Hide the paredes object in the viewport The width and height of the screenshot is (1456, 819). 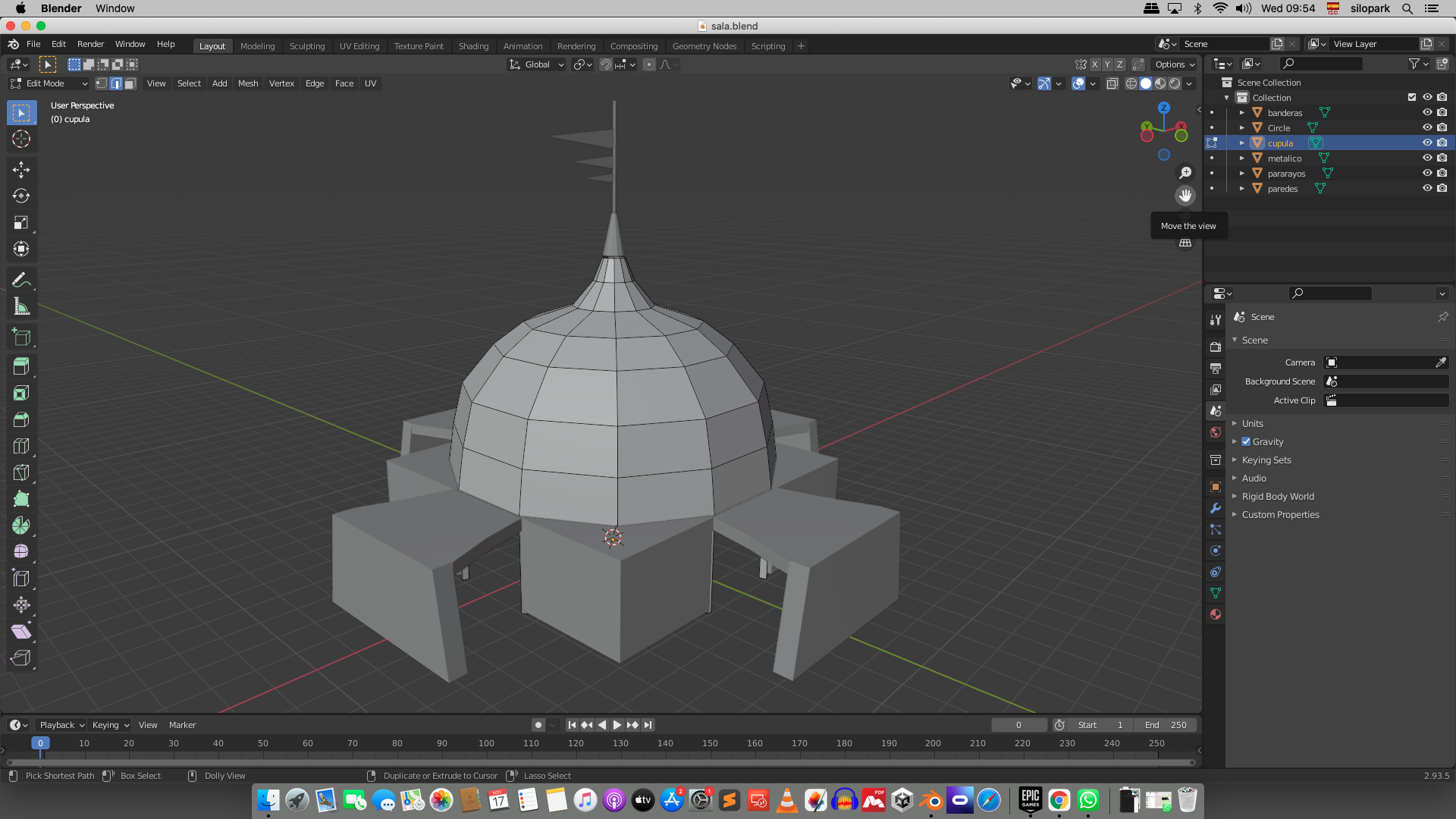[1427, 188]
